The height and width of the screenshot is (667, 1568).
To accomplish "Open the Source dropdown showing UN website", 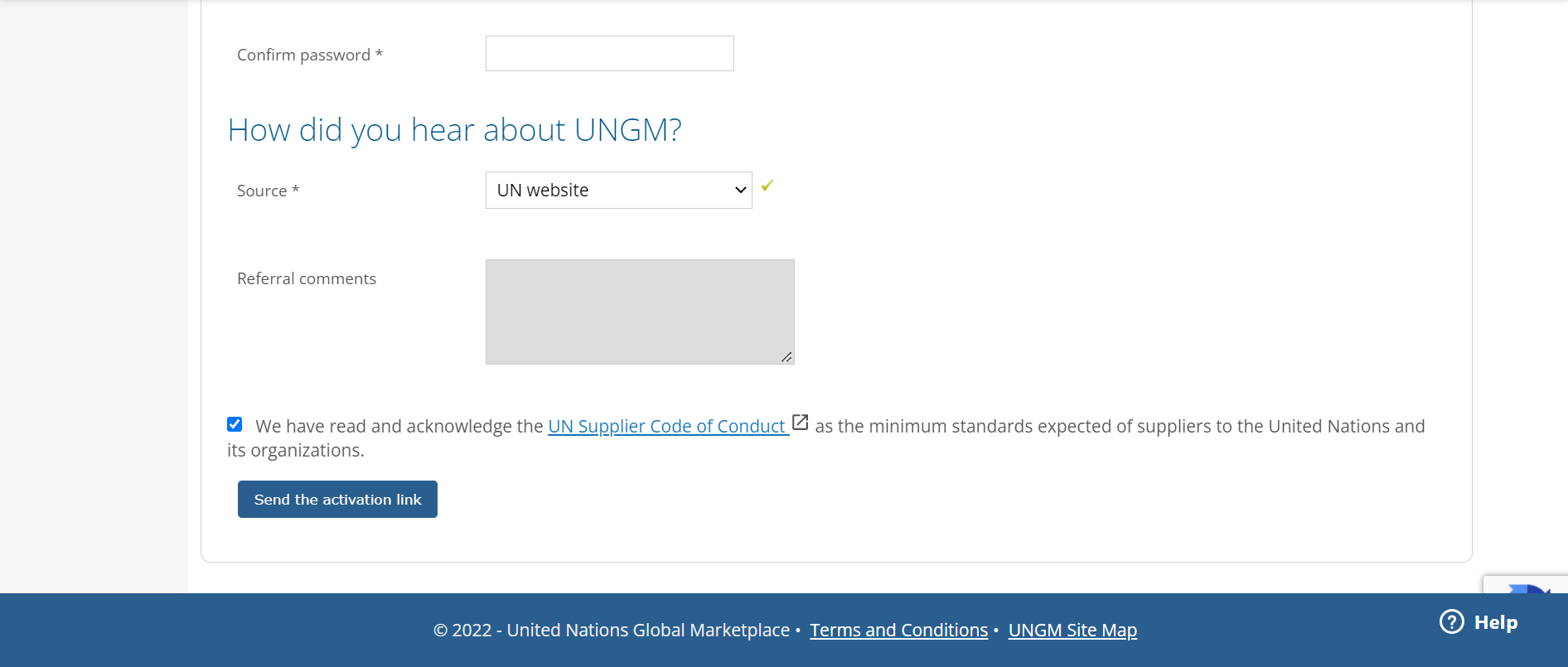I will [618, 191].
